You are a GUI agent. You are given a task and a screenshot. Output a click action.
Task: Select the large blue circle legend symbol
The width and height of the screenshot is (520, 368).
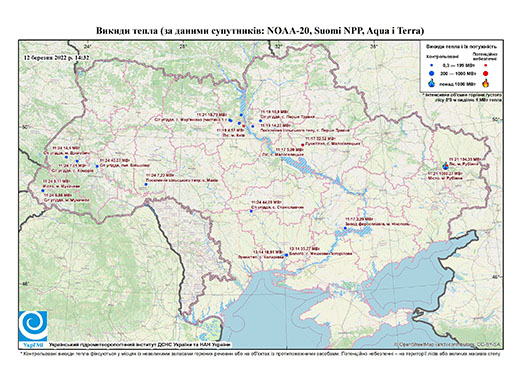432,73
